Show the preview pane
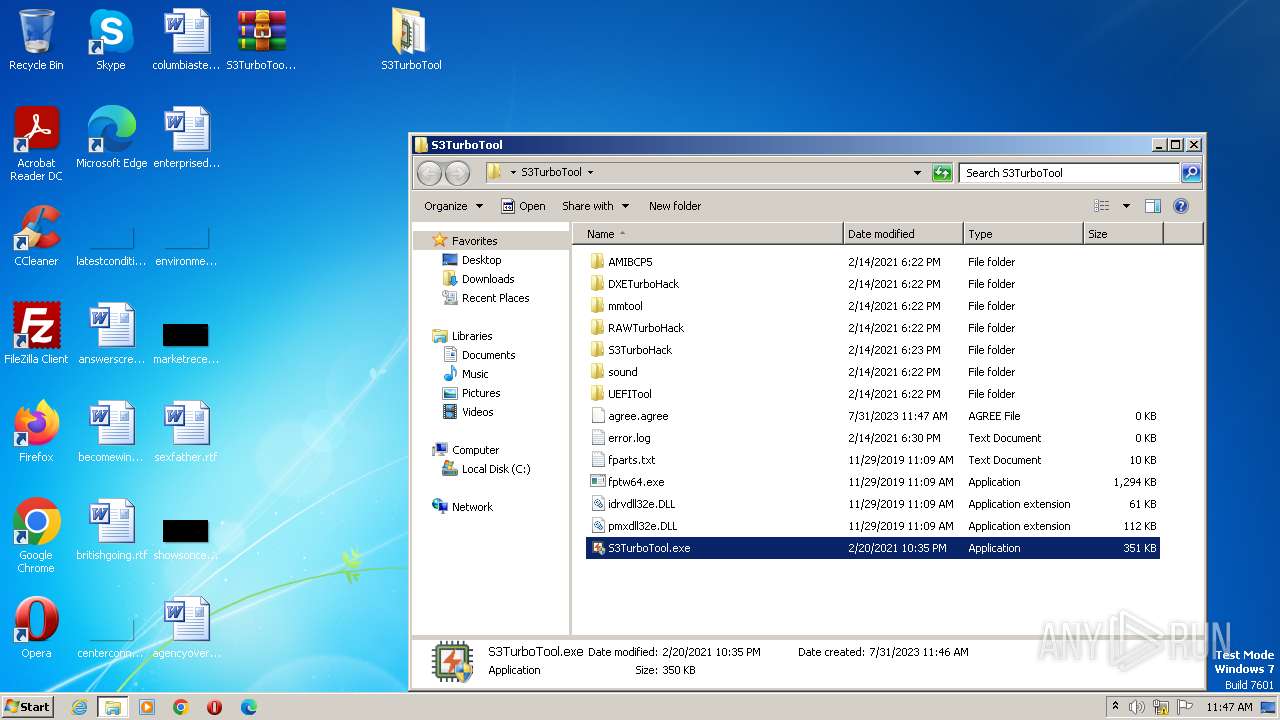 point(1152,206)
